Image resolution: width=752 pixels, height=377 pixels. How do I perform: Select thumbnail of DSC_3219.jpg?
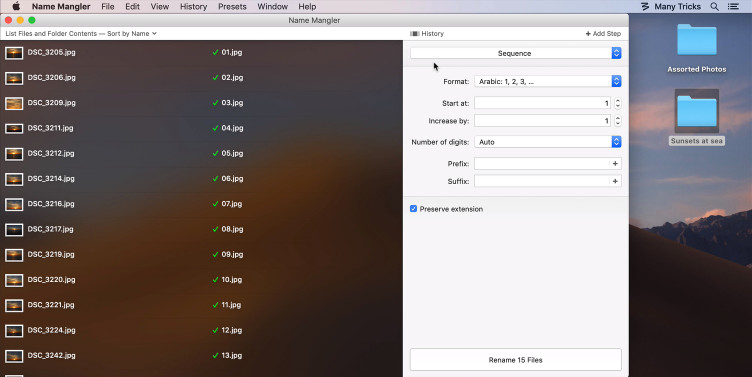click(x=14, y=255)
